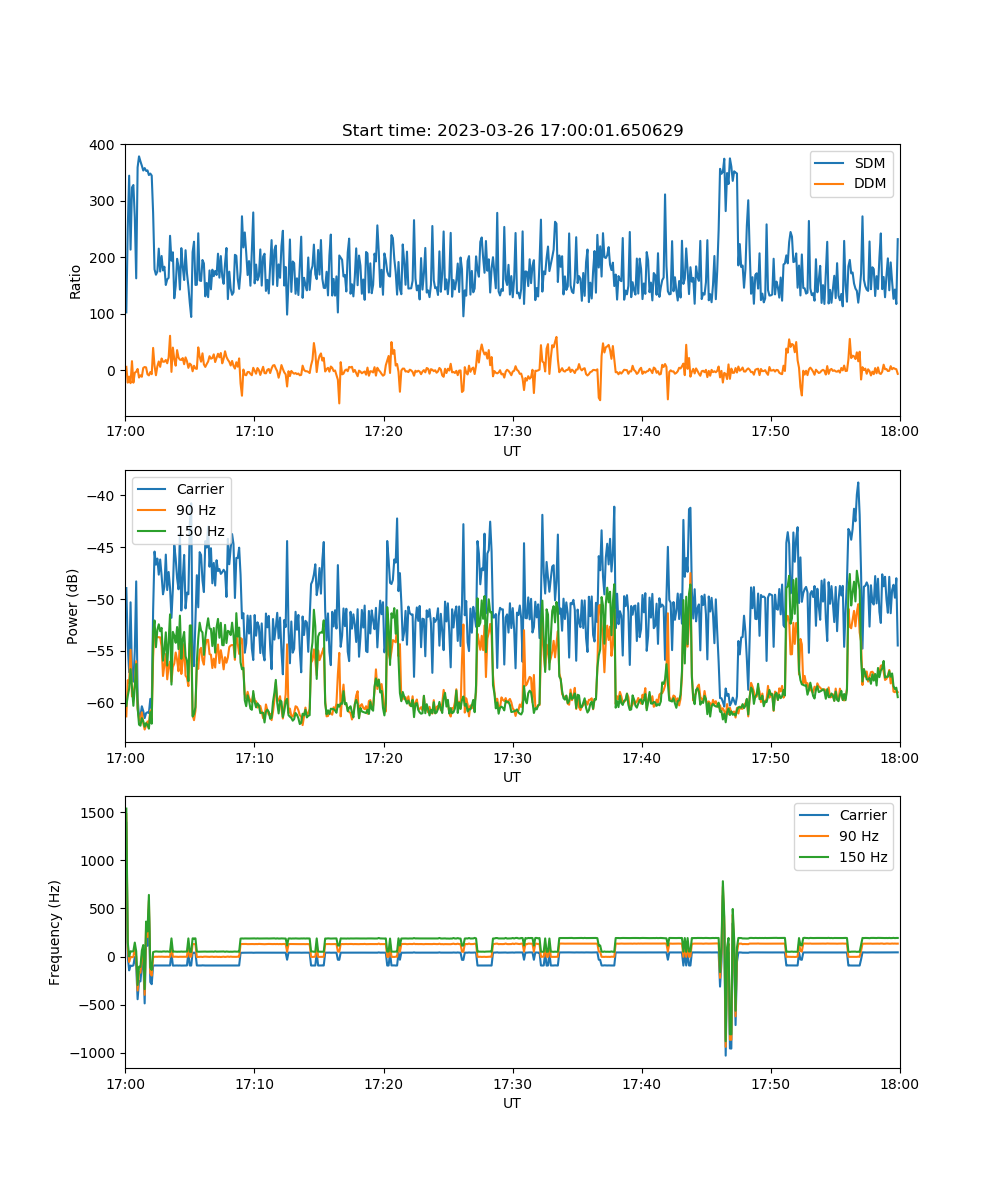Viewport: 1000px width, 1200px height.
Task: Click the "Start time: 2023-03-26 17:00:01.650629" title
Action: click(x=512, y=131)
